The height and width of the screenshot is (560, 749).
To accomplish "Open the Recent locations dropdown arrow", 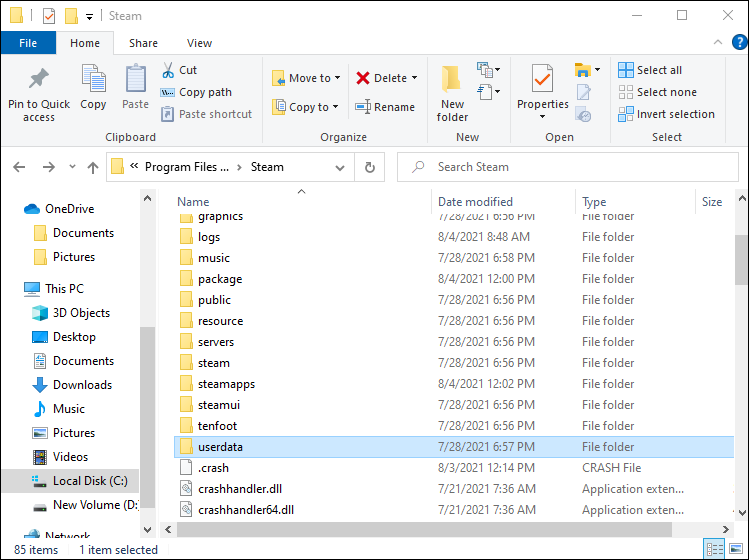I will pos(72,167).
